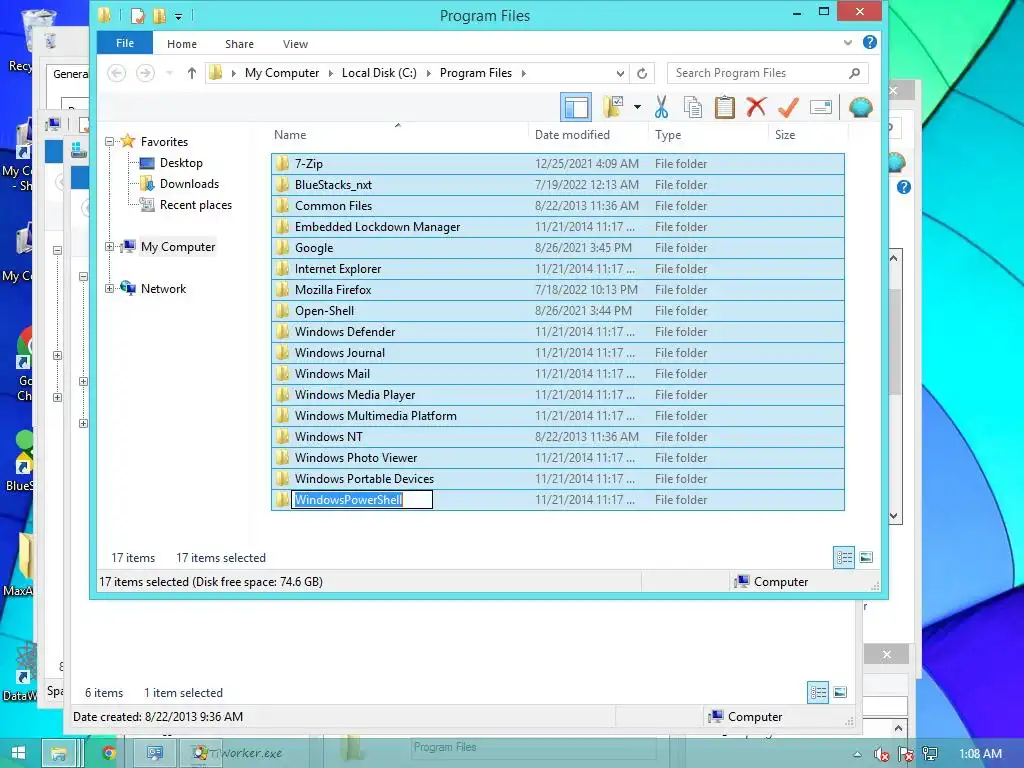Switch to details view button
This screenshot has height=768, width=1024.
coord(844,557)
